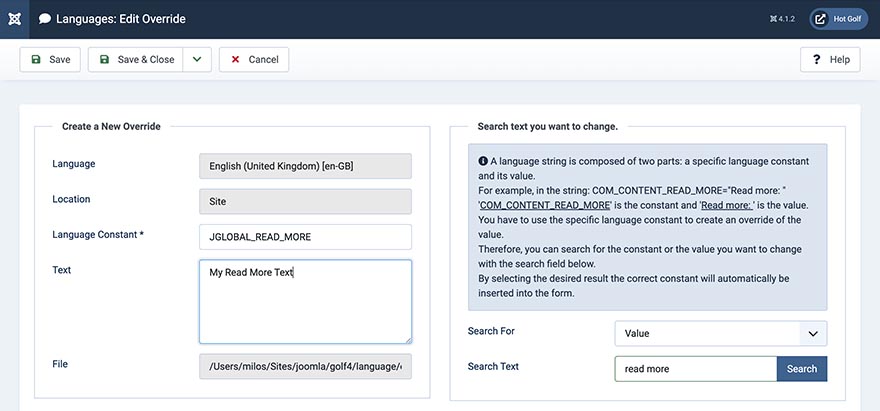The width and height of the screenshot is (880, 411).
Task: Click the disabled Language field
Action: [305, 166]
